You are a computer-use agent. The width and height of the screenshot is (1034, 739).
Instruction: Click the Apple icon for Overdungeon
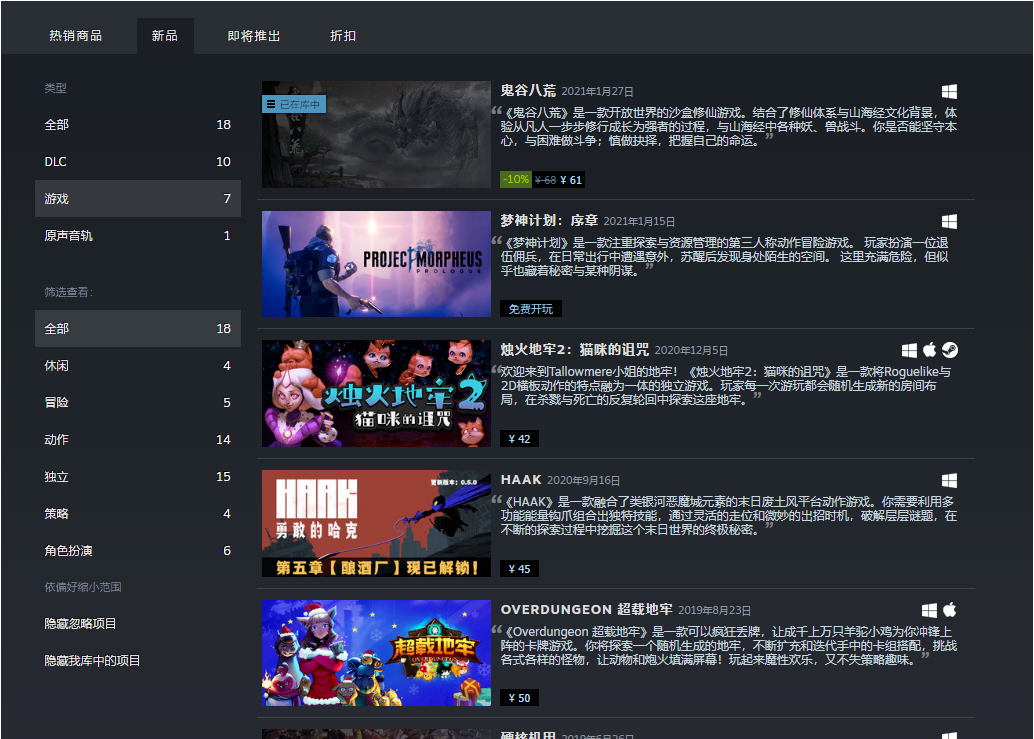950,610
